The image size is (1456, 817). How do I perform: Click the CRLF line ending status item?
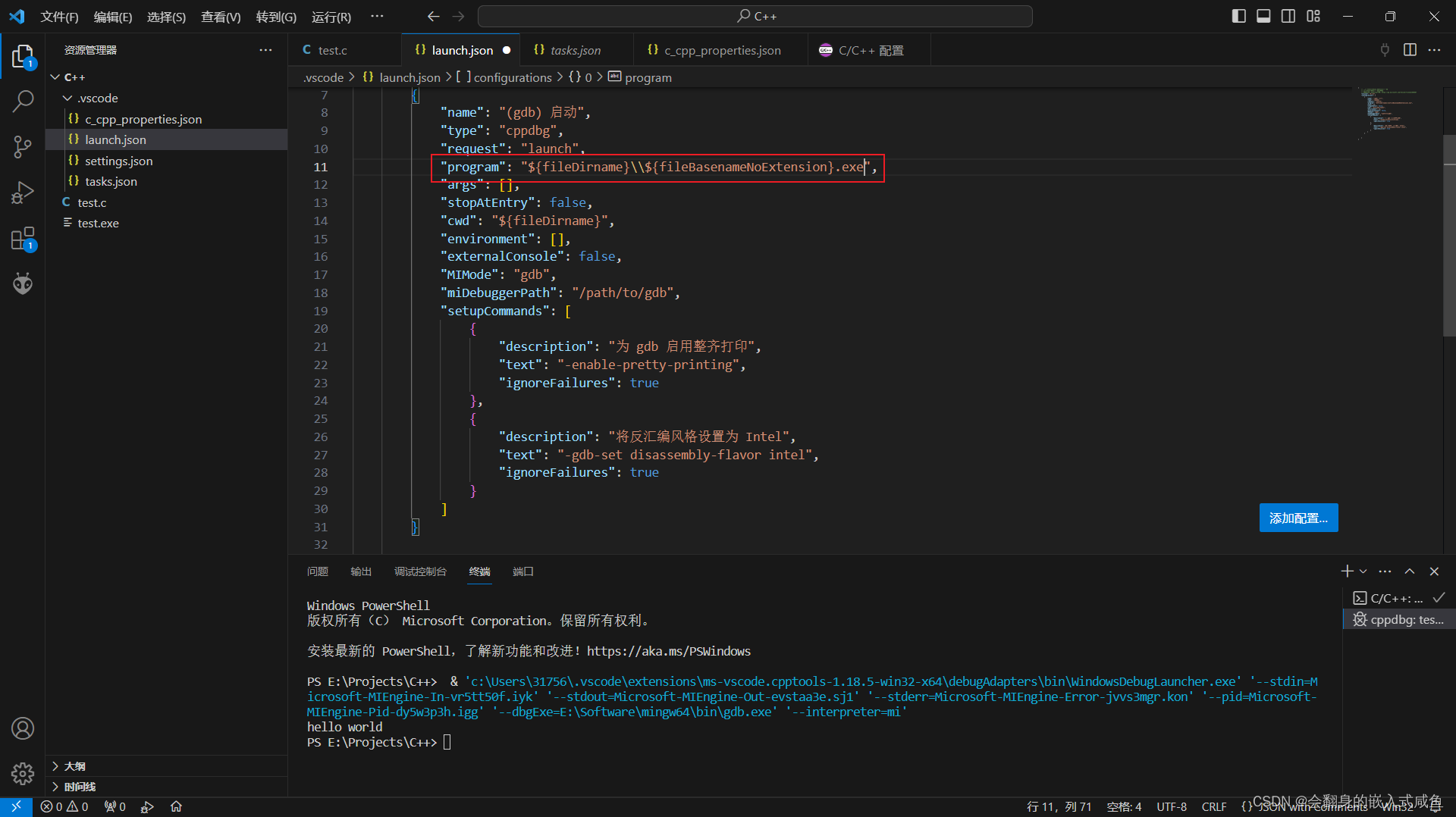pos(1213,807)
